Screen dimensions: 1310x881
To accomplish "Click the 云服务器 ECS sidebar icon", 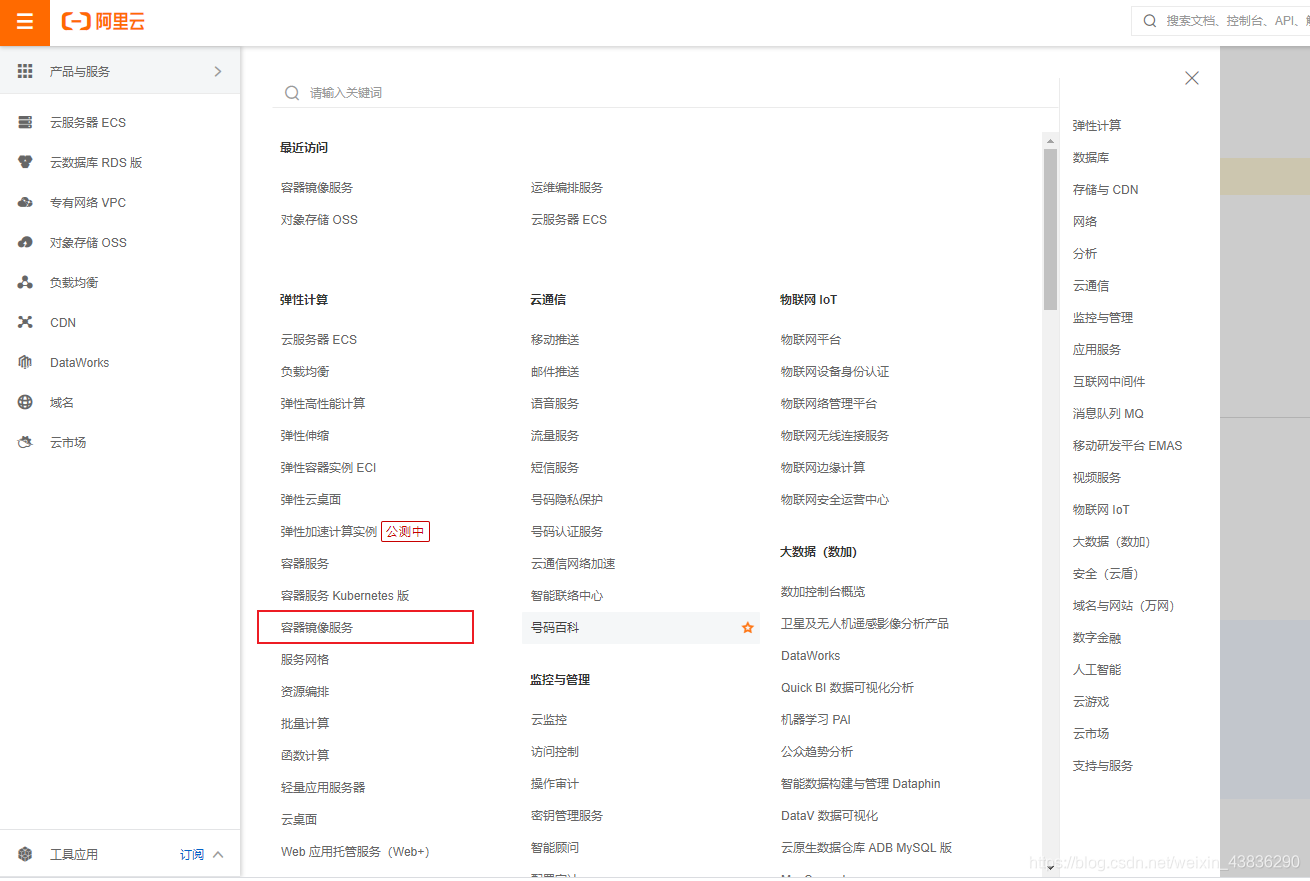I will 25,122.
